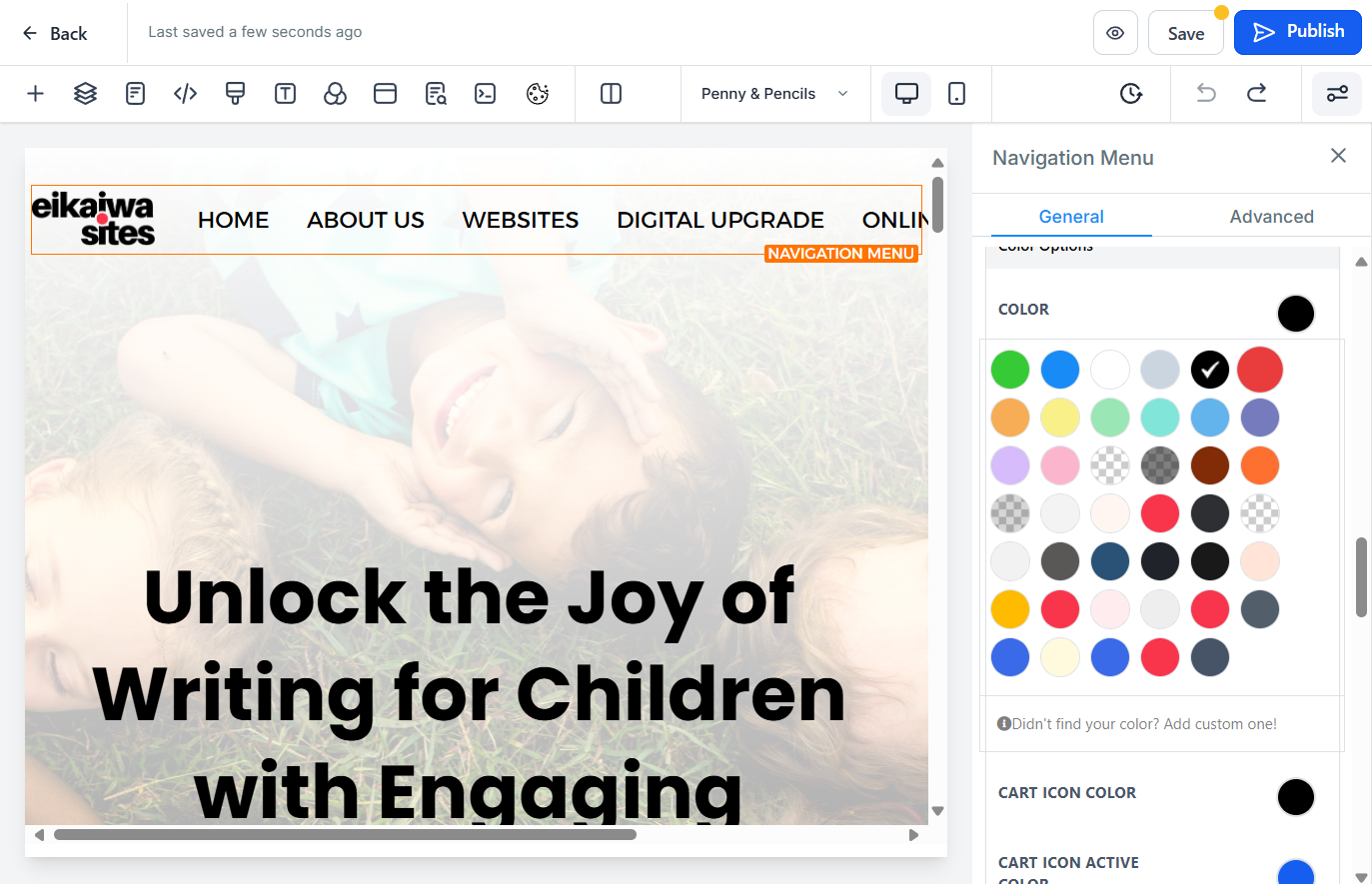Click the ABOUT US menu item
Viewport: 1372px width, 884px height.
[x=366, y=220]
